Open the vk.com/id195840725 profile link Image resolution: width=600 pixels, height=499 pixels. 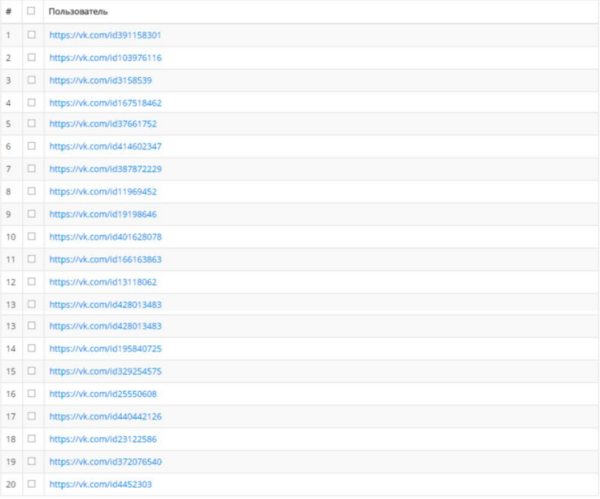pos(105,349)
